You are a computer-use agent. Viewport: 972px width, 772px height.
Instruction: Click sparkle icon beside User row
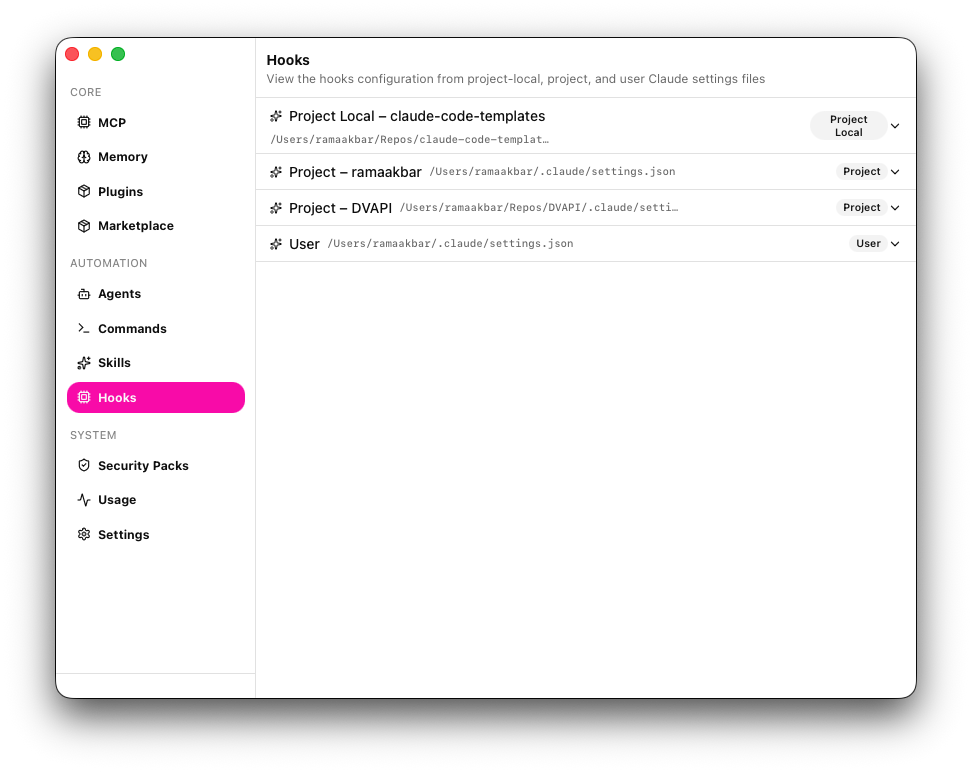tap(276, 244)
